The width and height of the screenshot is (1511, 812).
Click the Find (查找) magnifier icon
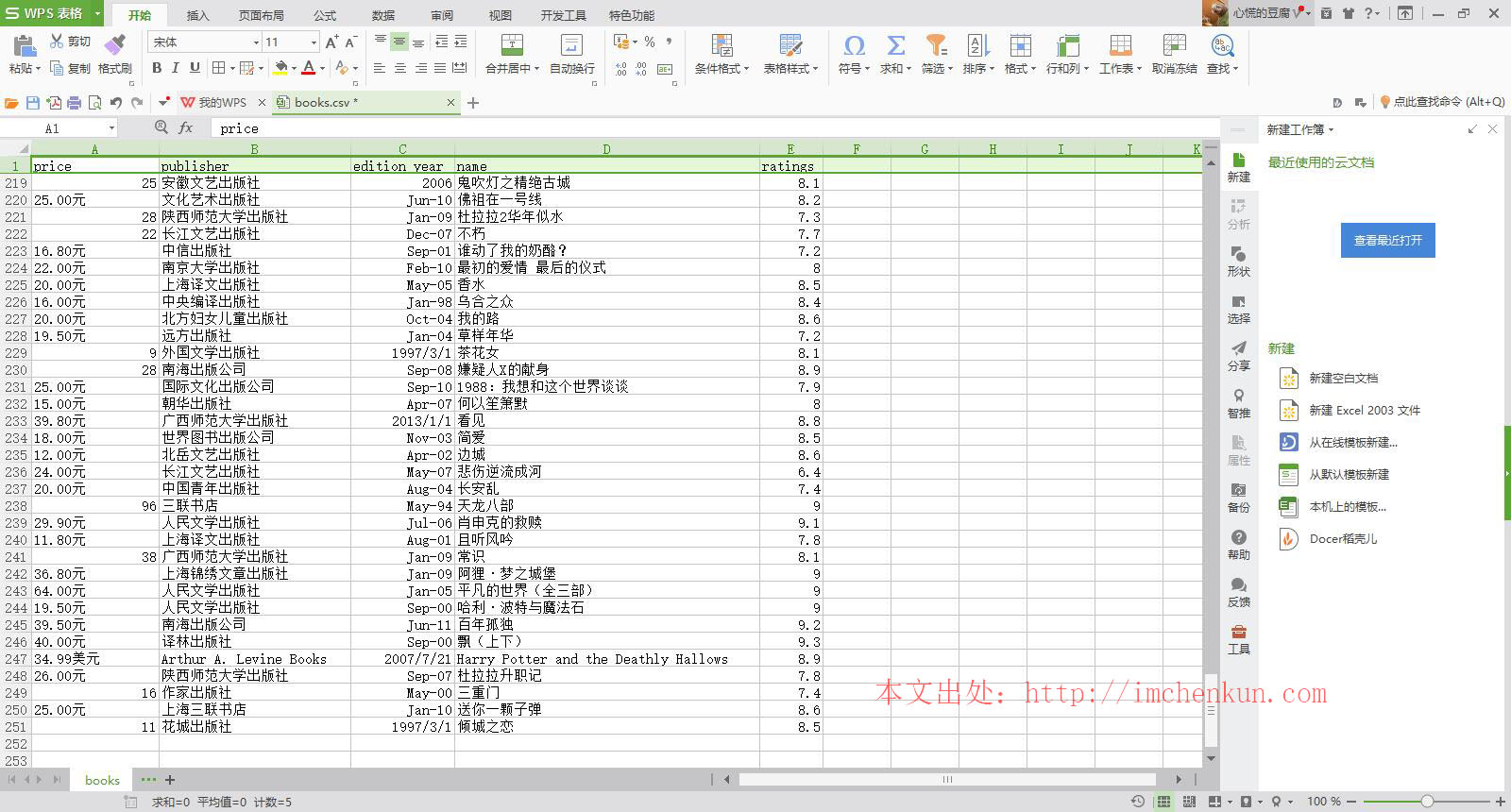point(1222,45)
